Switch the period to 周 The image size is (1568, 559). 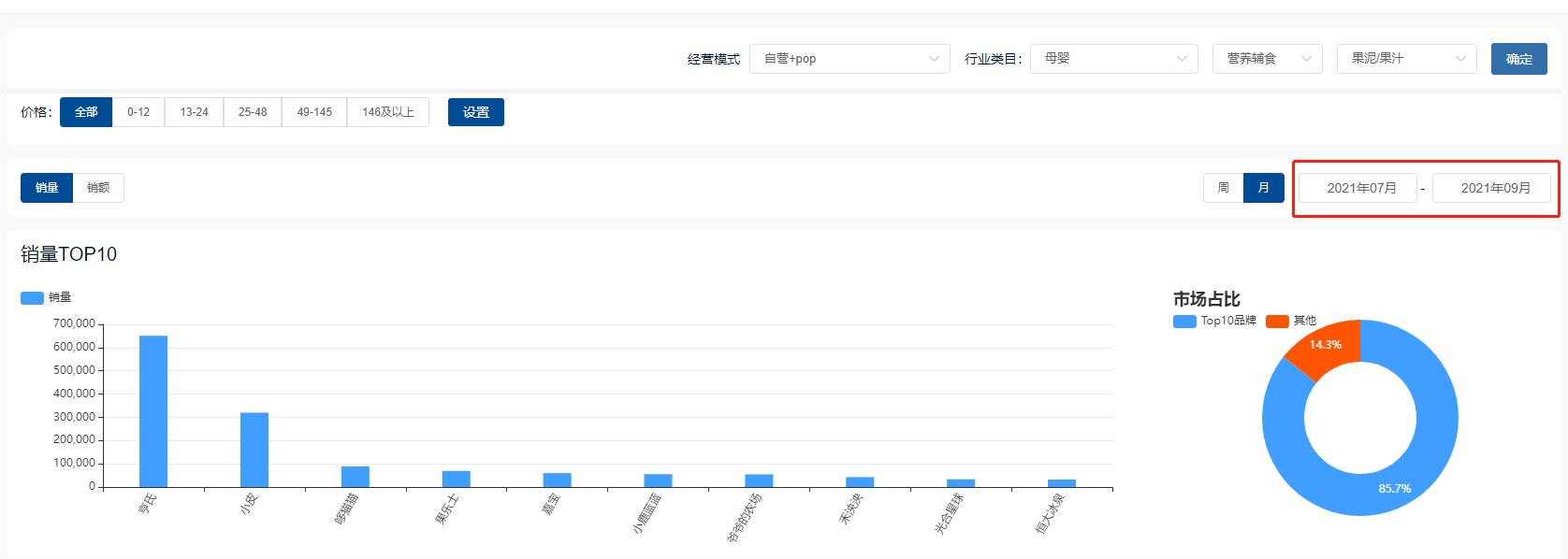1223,188
